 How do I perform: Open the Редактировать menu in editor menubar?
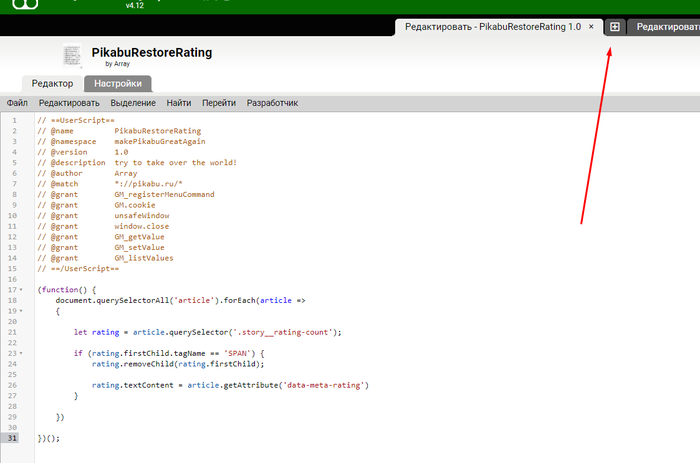pyautogui.click(x=69, y=102)
